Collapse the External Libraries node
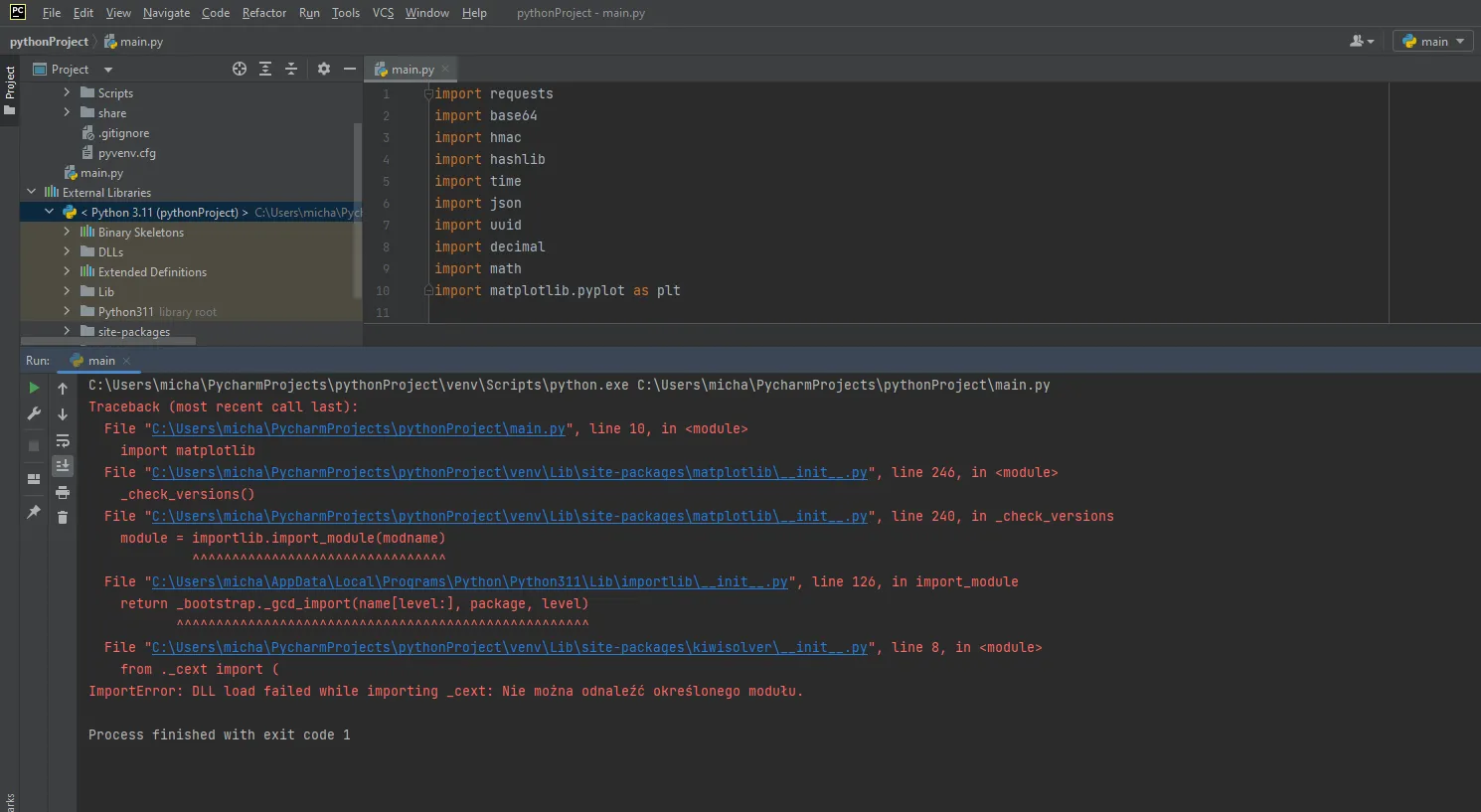Screen dimensions: 1481x812 pyautogui.click(x=31, y=192)
